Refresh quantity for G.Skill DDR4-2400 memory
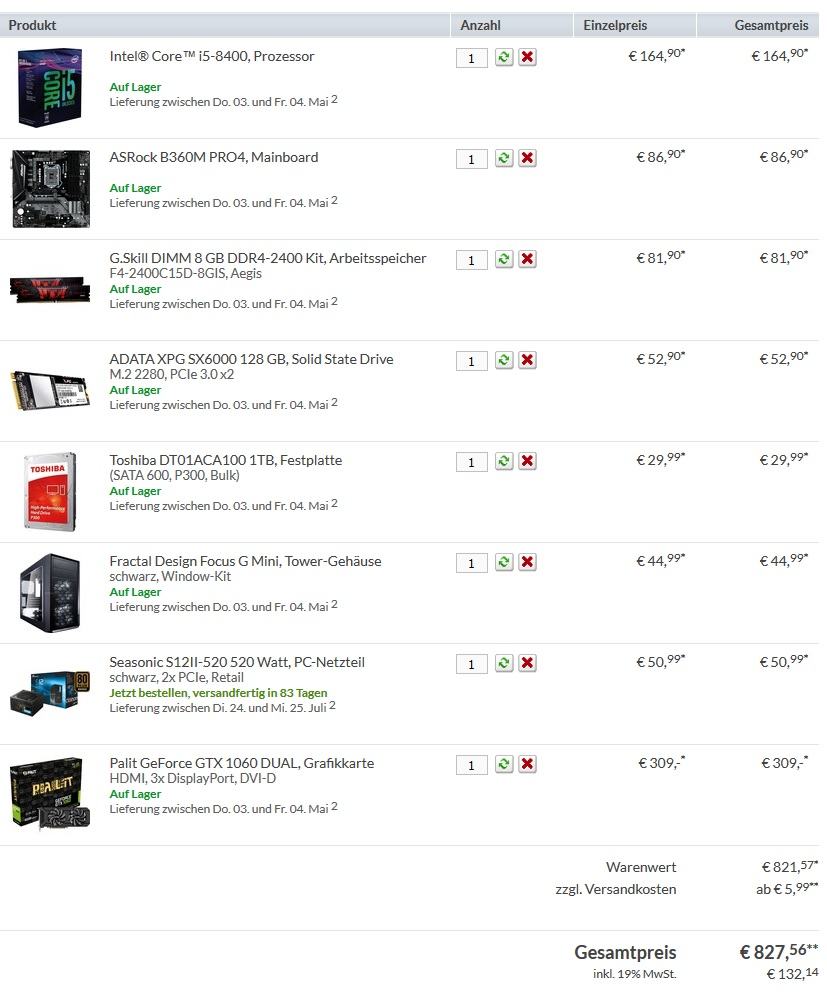 [x=504, y=259]
